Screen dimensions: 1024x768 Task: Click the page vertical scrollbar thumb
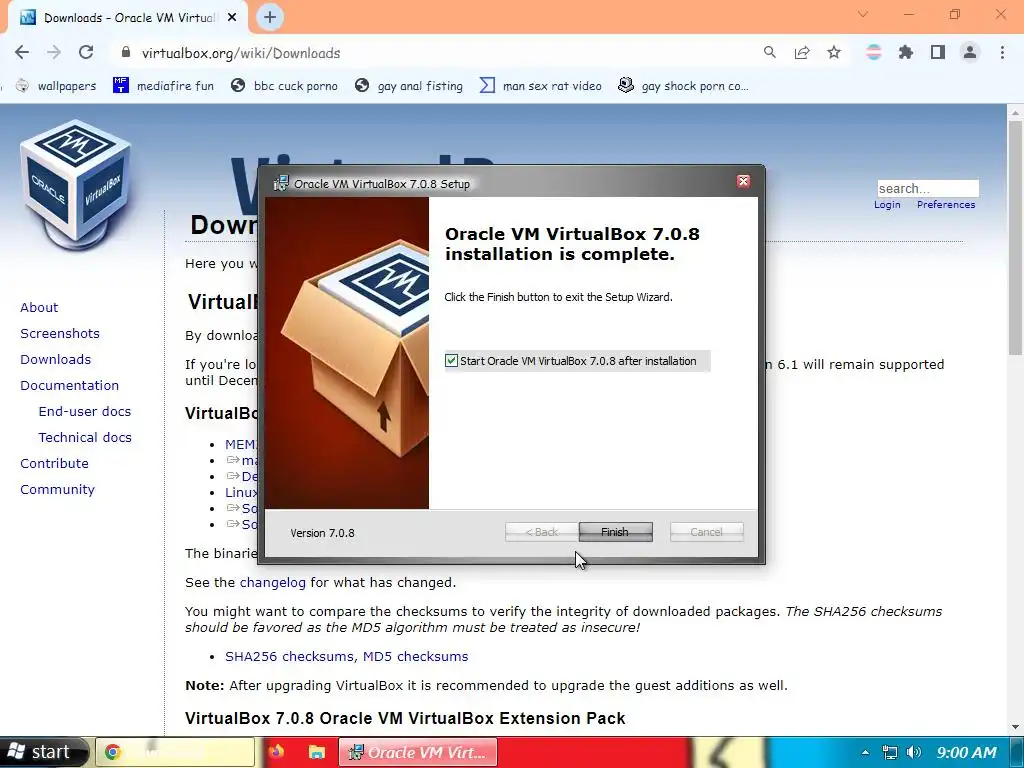pos(1015,237)
